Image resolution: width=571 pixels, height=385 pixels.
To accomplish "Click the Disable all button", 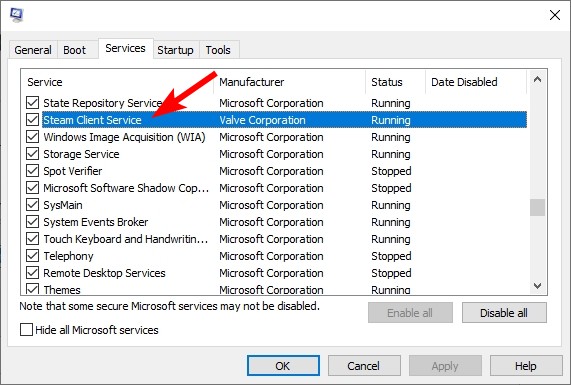I will pyautogui.click(x=504, y=313).
